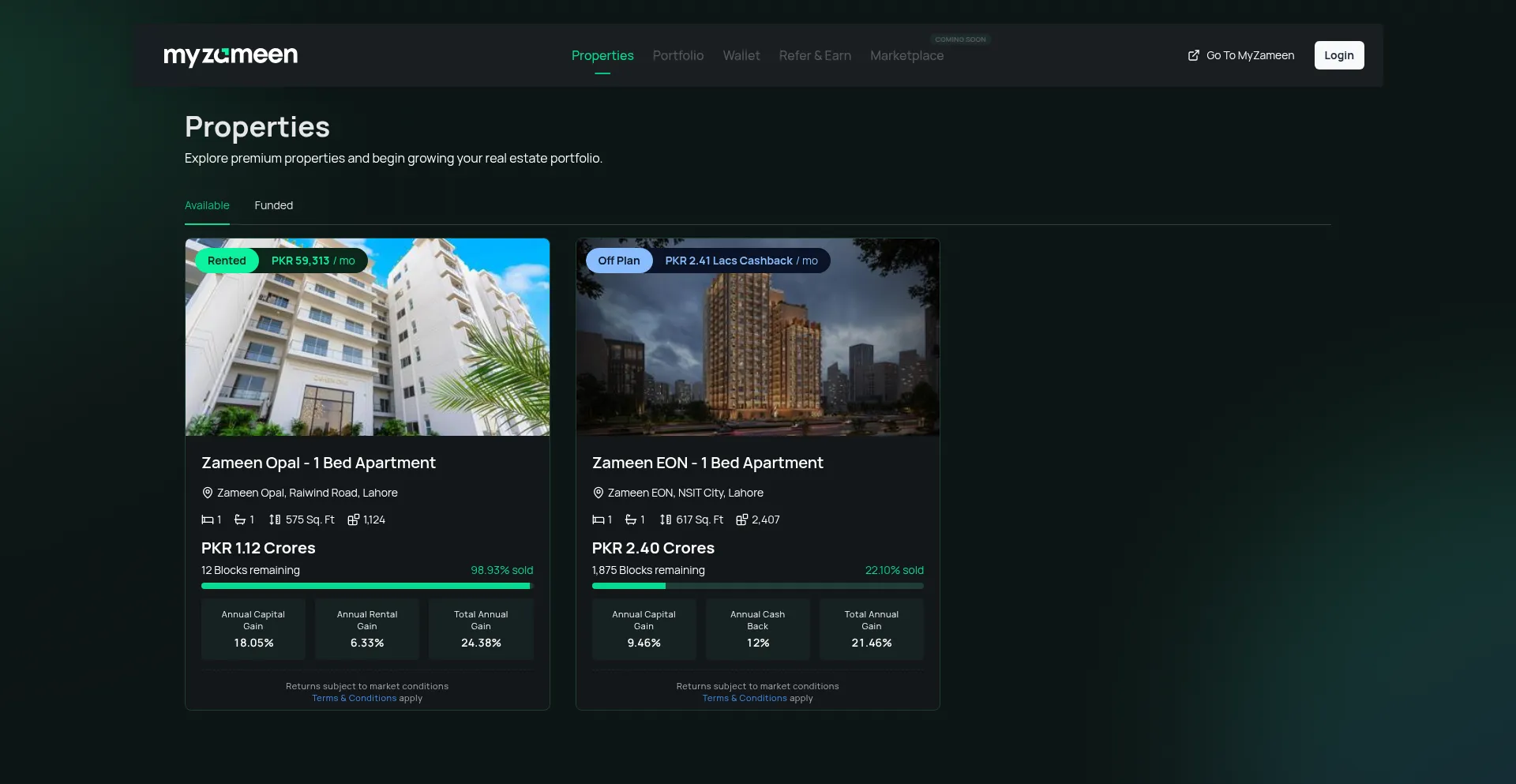1516x784 pixels.
Task: Click the blocks icon next to 1,124
Action: pyautogui.click(x=354, y=520)
